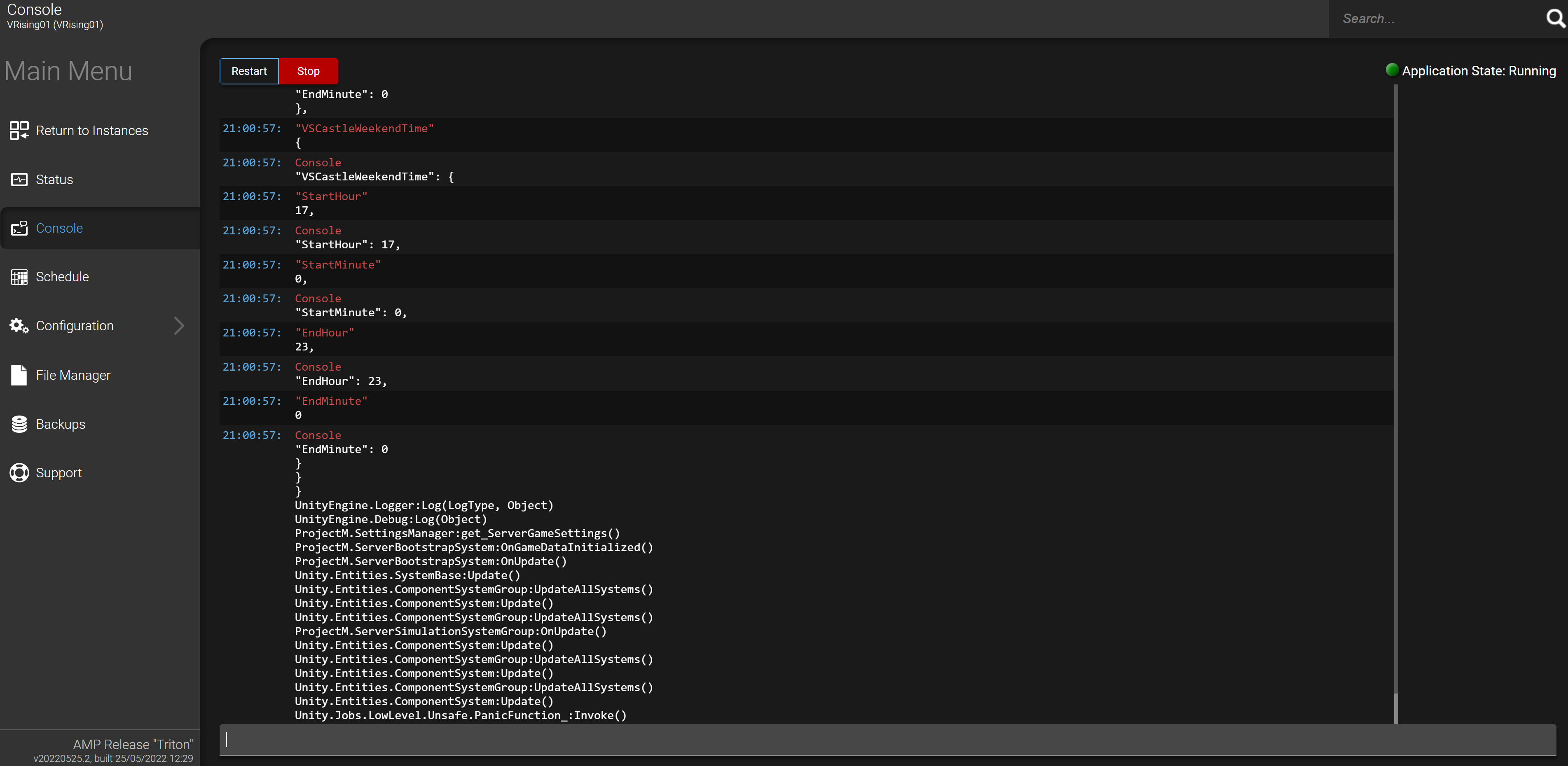
Task: Open the Configuration menu item
Action: [x=100, y=325]
